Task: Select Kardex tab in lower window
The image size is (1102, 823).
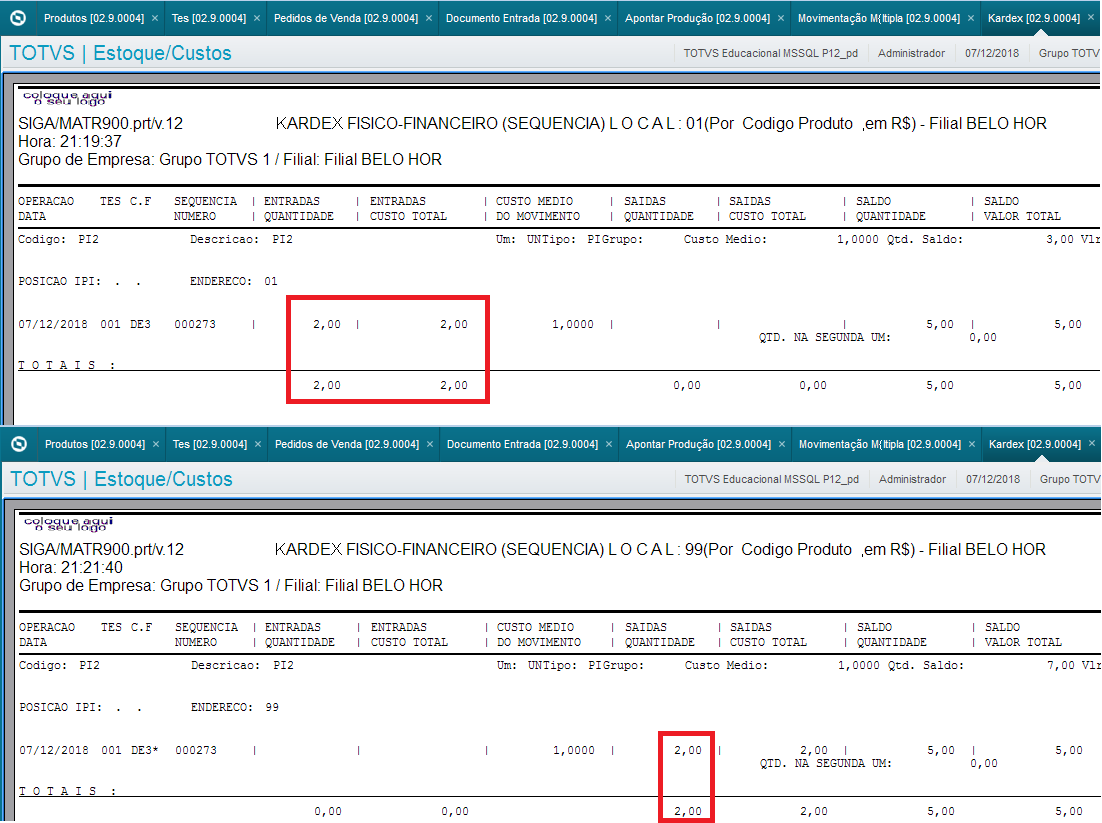Action: [1035, 444]
